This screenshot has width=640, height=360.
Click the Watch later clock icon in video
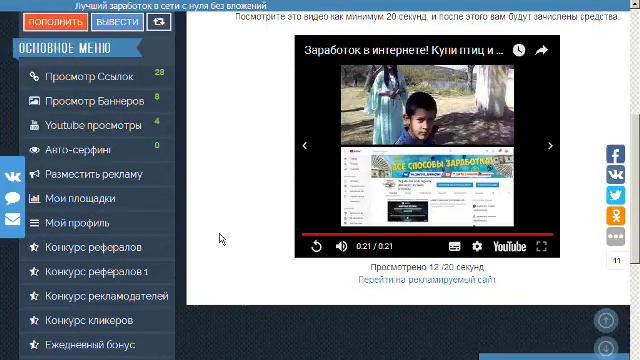pyautogui.click(x=519, y=50)
